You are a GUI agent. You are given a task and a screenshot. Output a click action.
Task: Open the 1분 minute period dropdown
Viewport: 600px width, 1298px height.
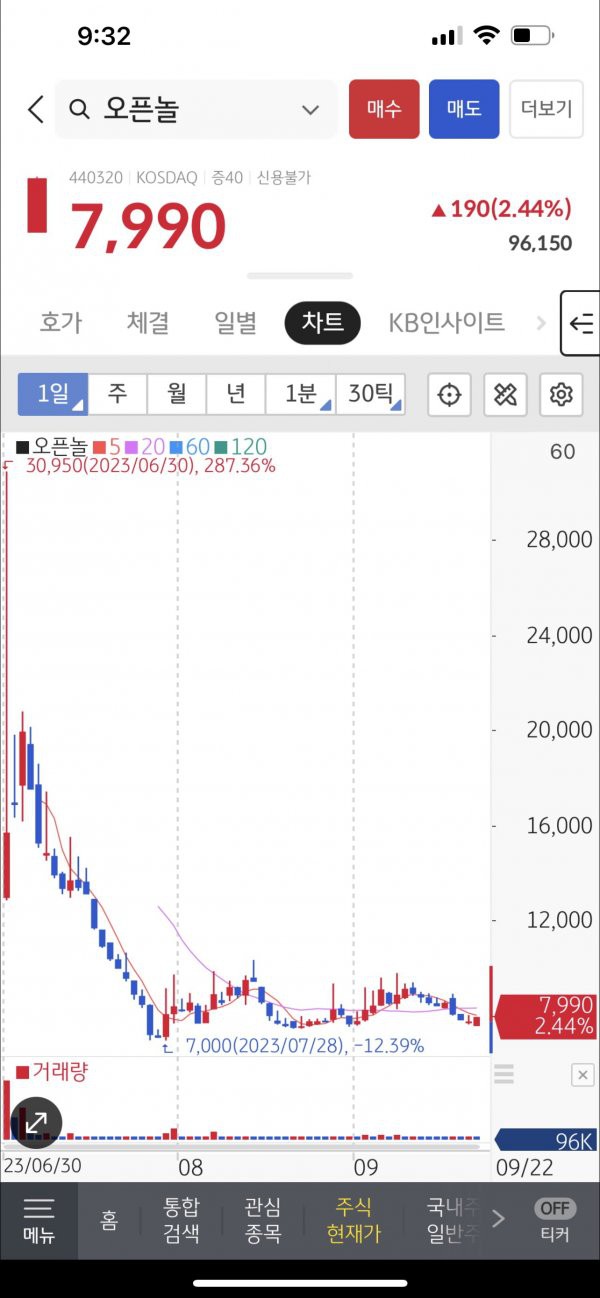coord(301,394)
